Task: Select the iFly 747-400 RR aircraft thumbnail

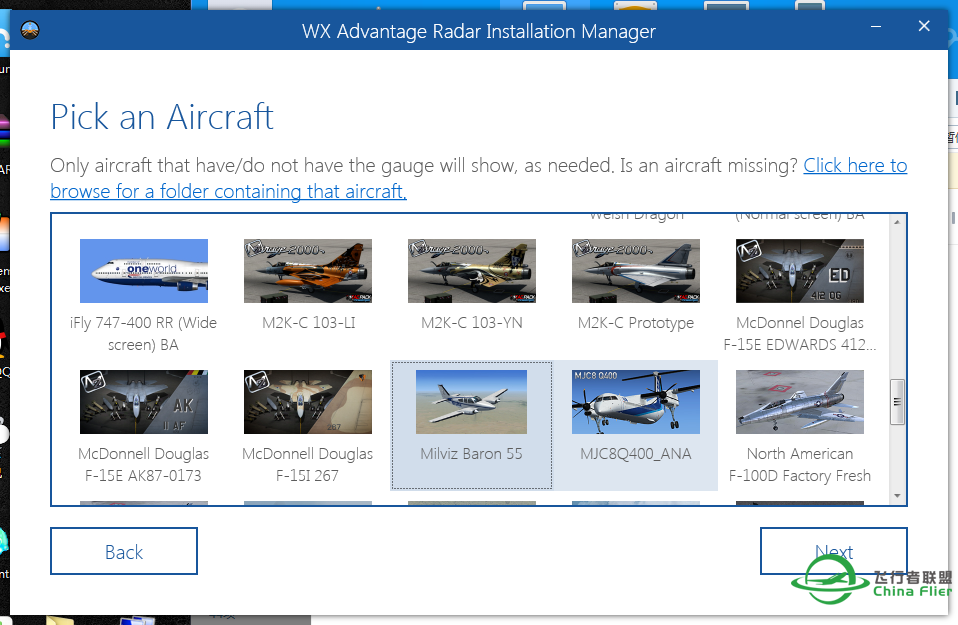Action: pos(143,271)
